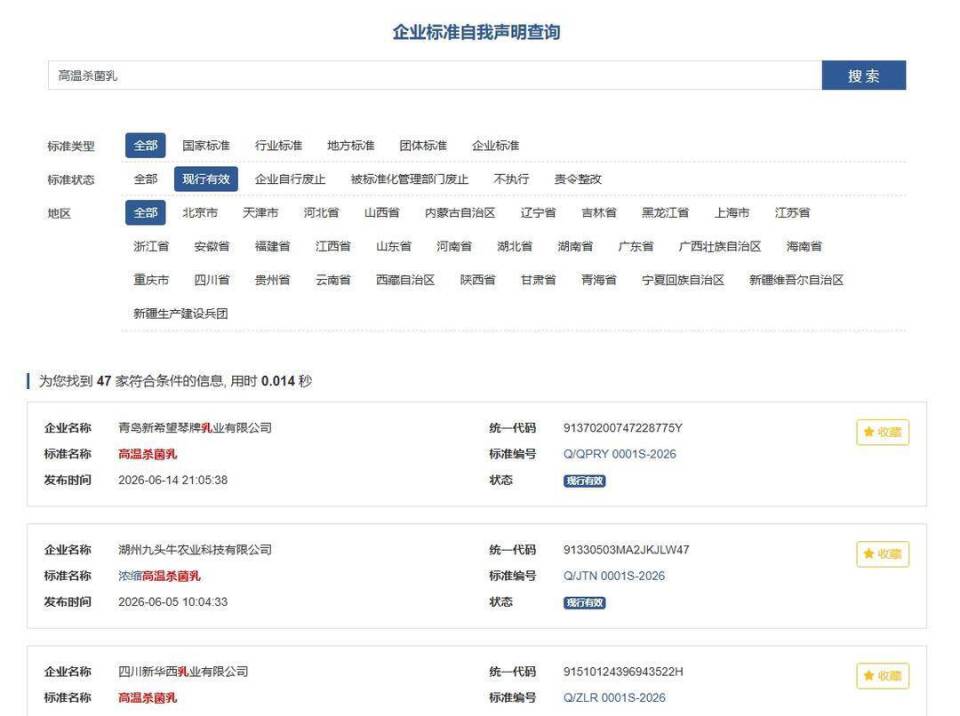Filter region to 湖北省
The height and width of the screenshot is (716, 960).
coord(515,247)
